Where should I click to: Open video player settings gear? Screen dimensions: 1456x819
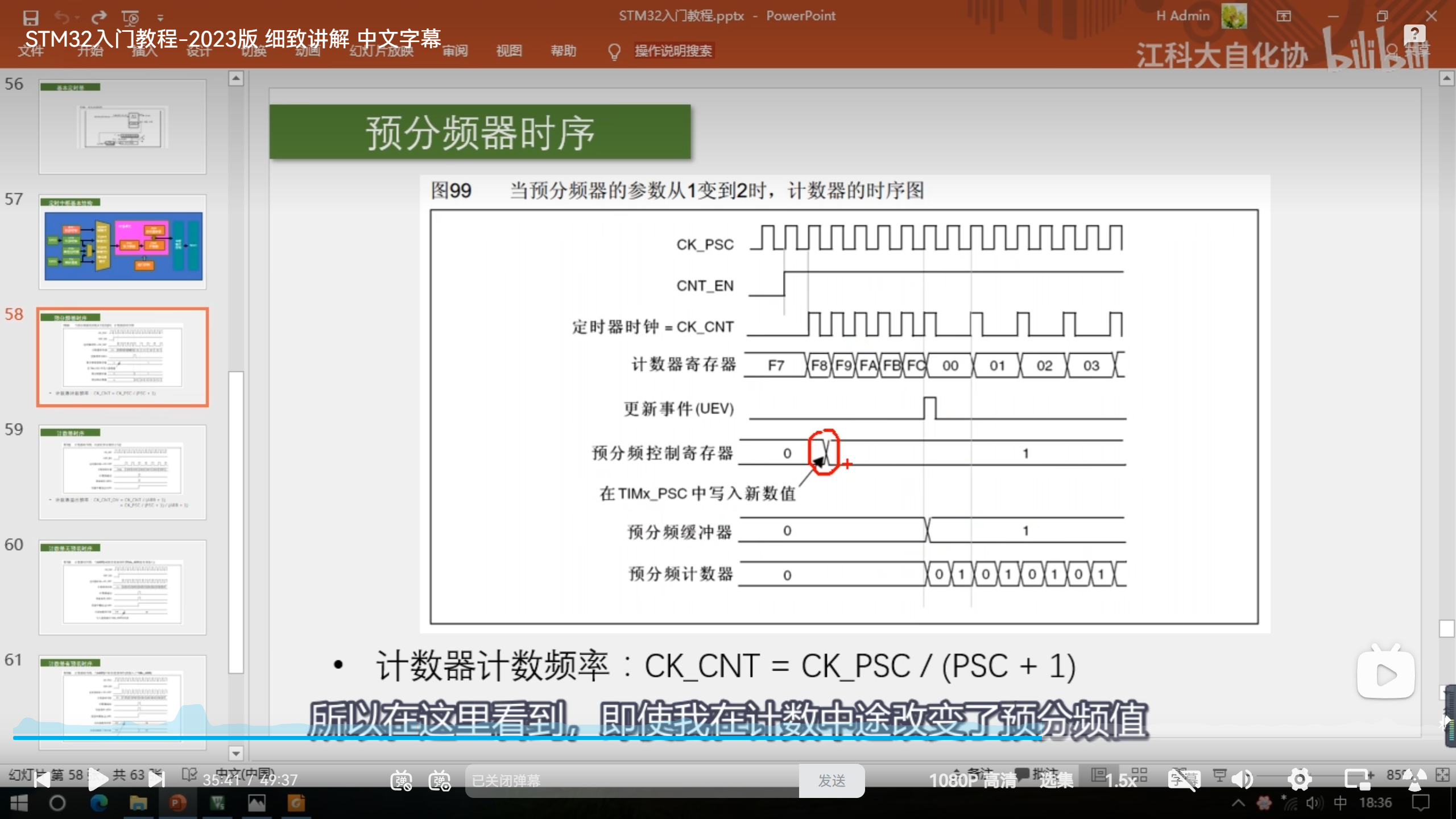(1300, 780)
